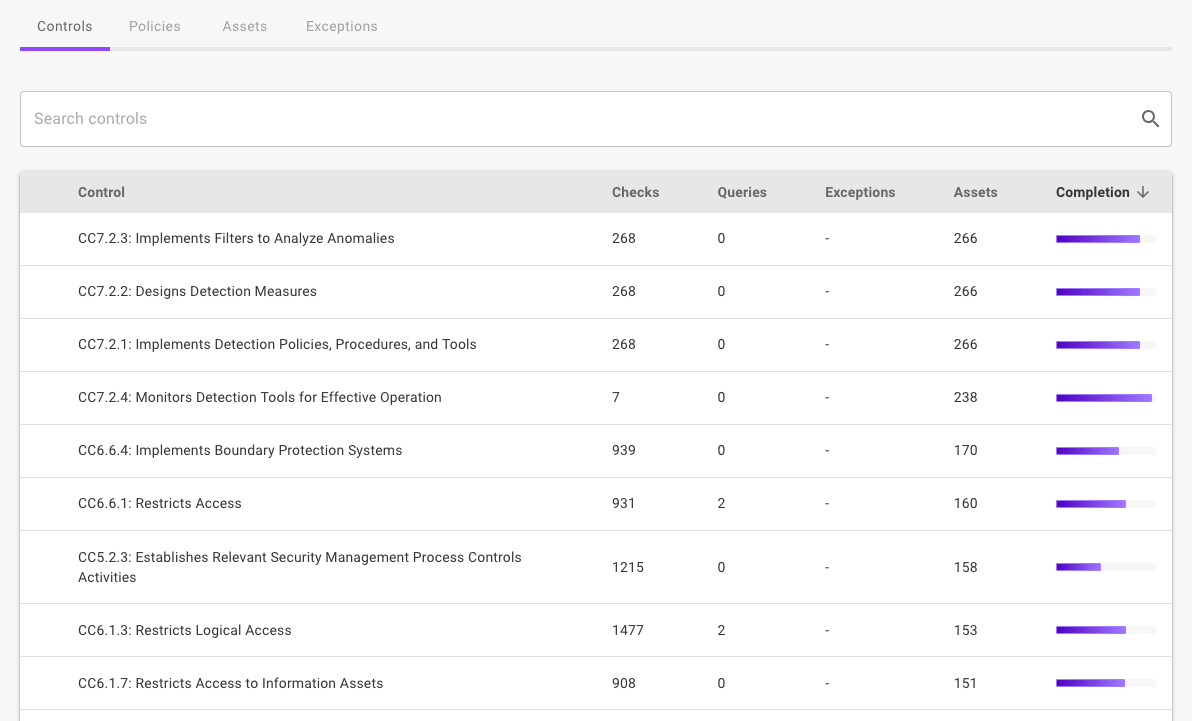This screenshot has width=1192, height=721.
Task: Click the search magnifier icon
Action: [x=1150, y=119]
